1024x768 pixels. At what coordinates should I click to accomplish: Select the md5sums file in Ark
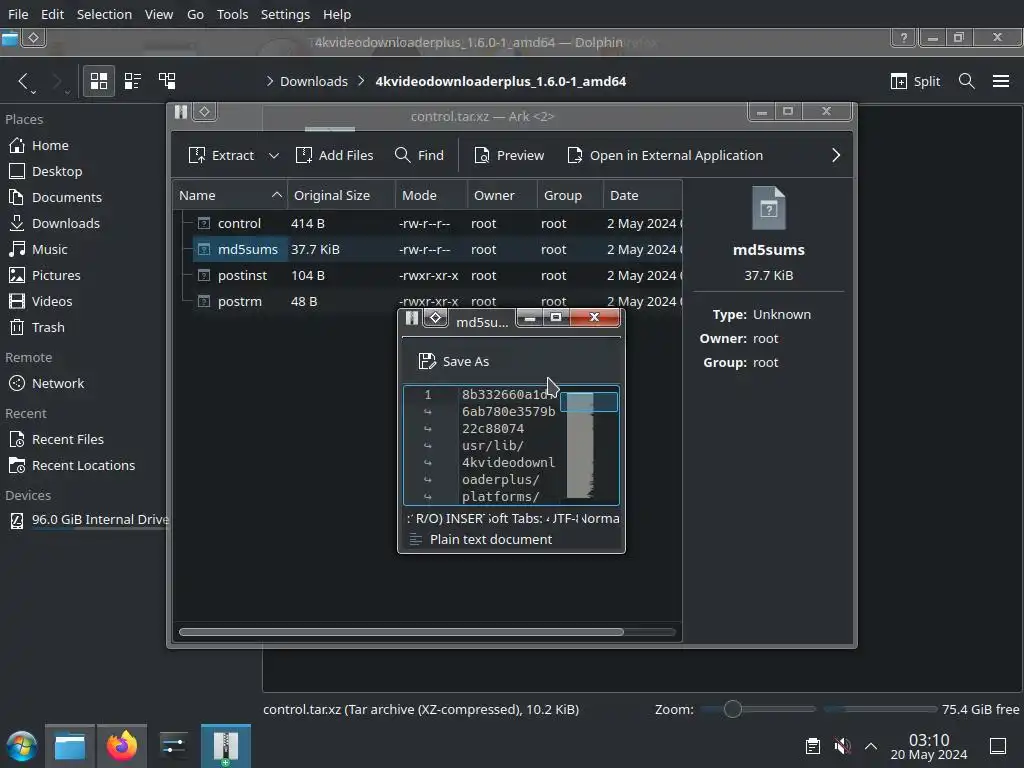point(428,249)
